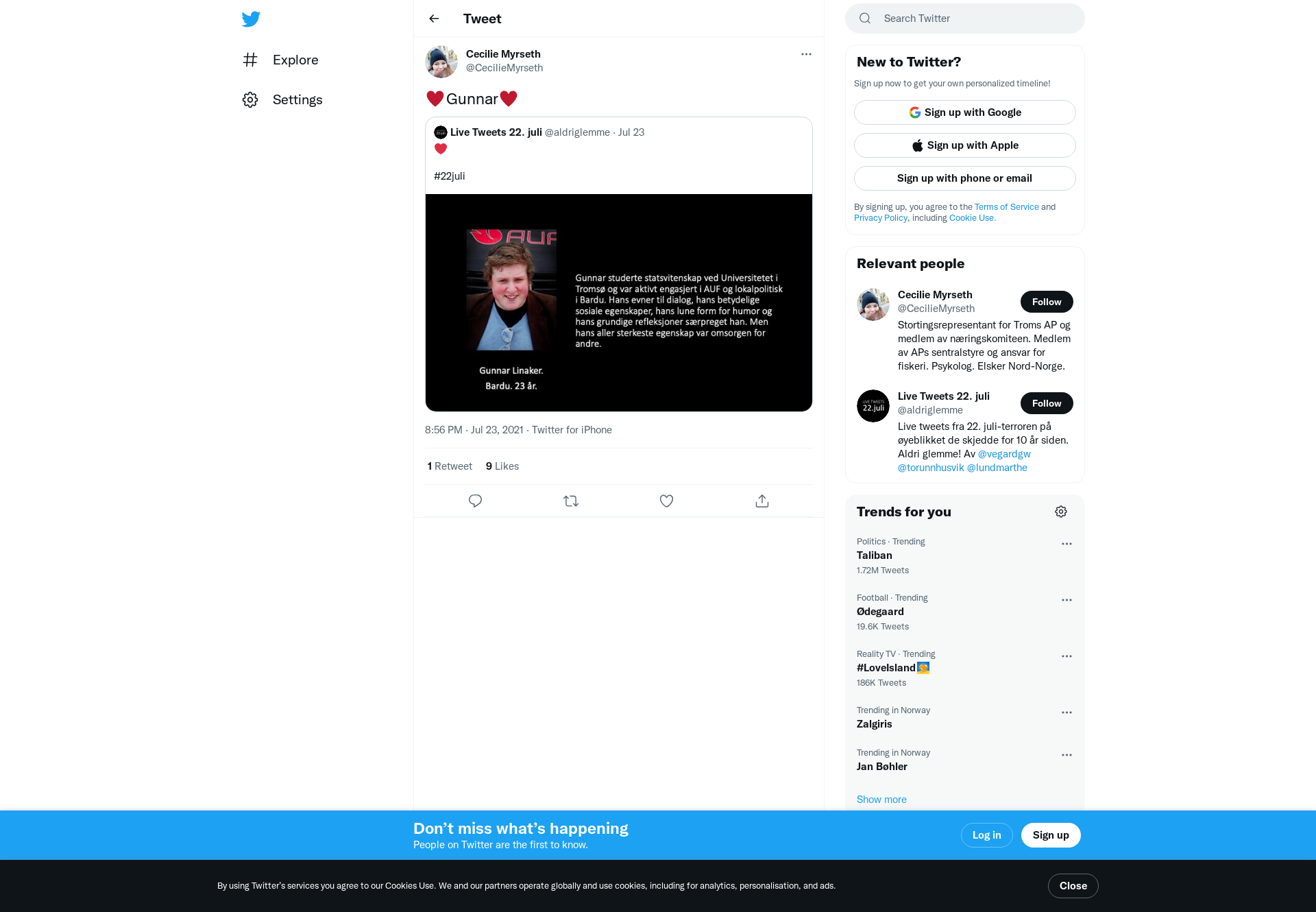Follow Cecilie Myrseth
1316x912 pixels.
coord(1047,302)
